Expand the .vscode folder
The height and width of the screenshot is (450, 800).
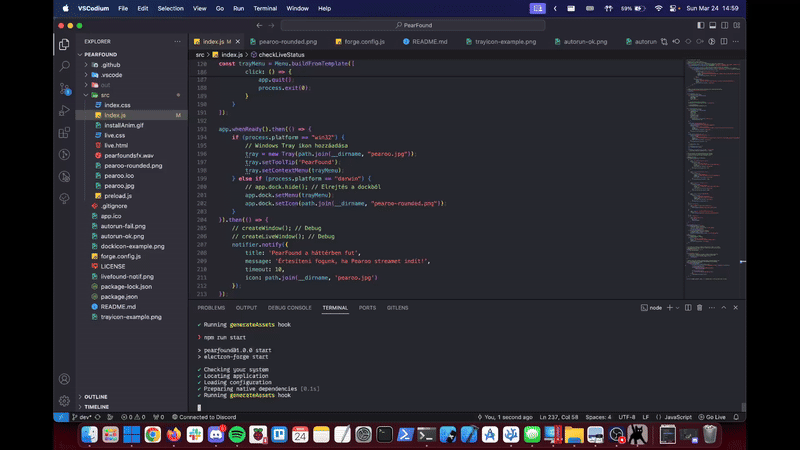(x=132, y=75)
